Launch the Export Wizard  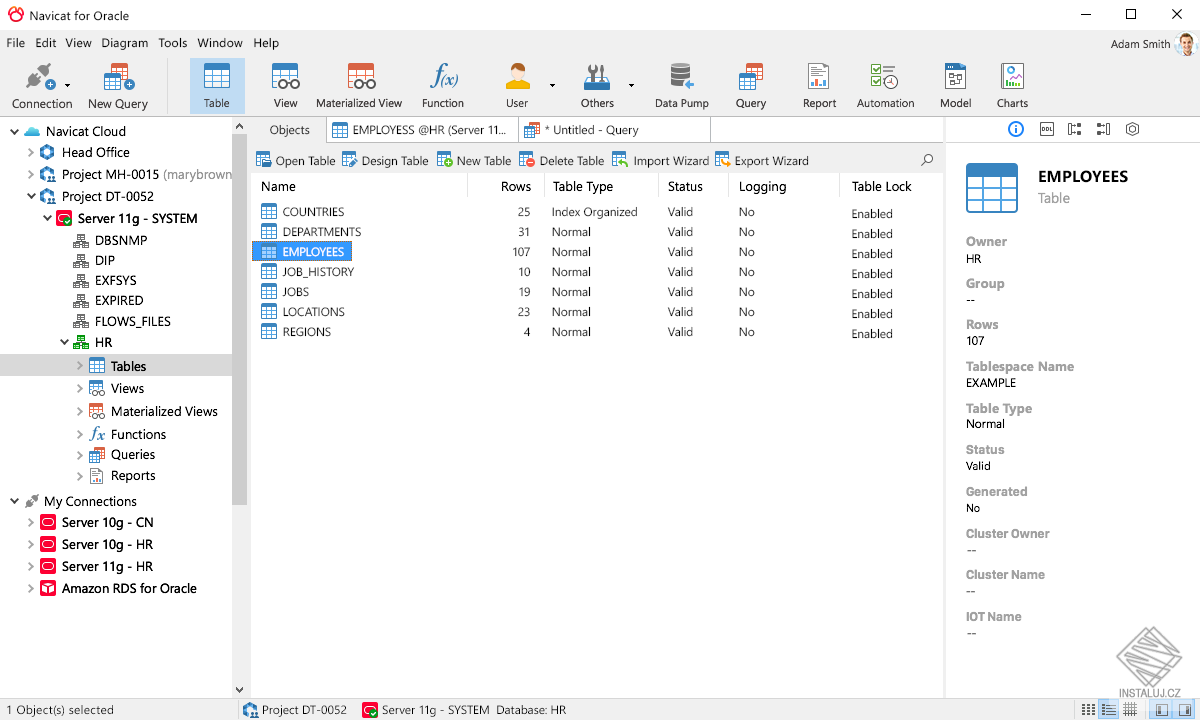pos(762,160)
